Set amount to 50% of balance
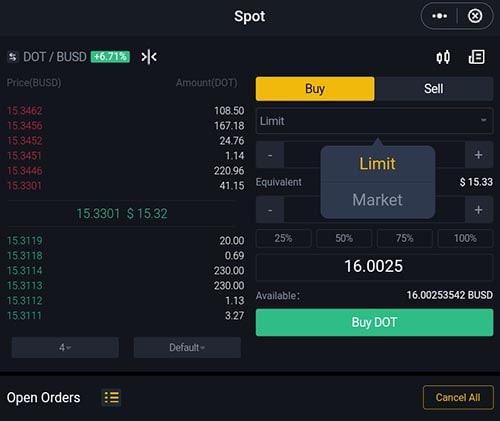The height and width of the screenshot is (421, 500). [x=344, y=238]
